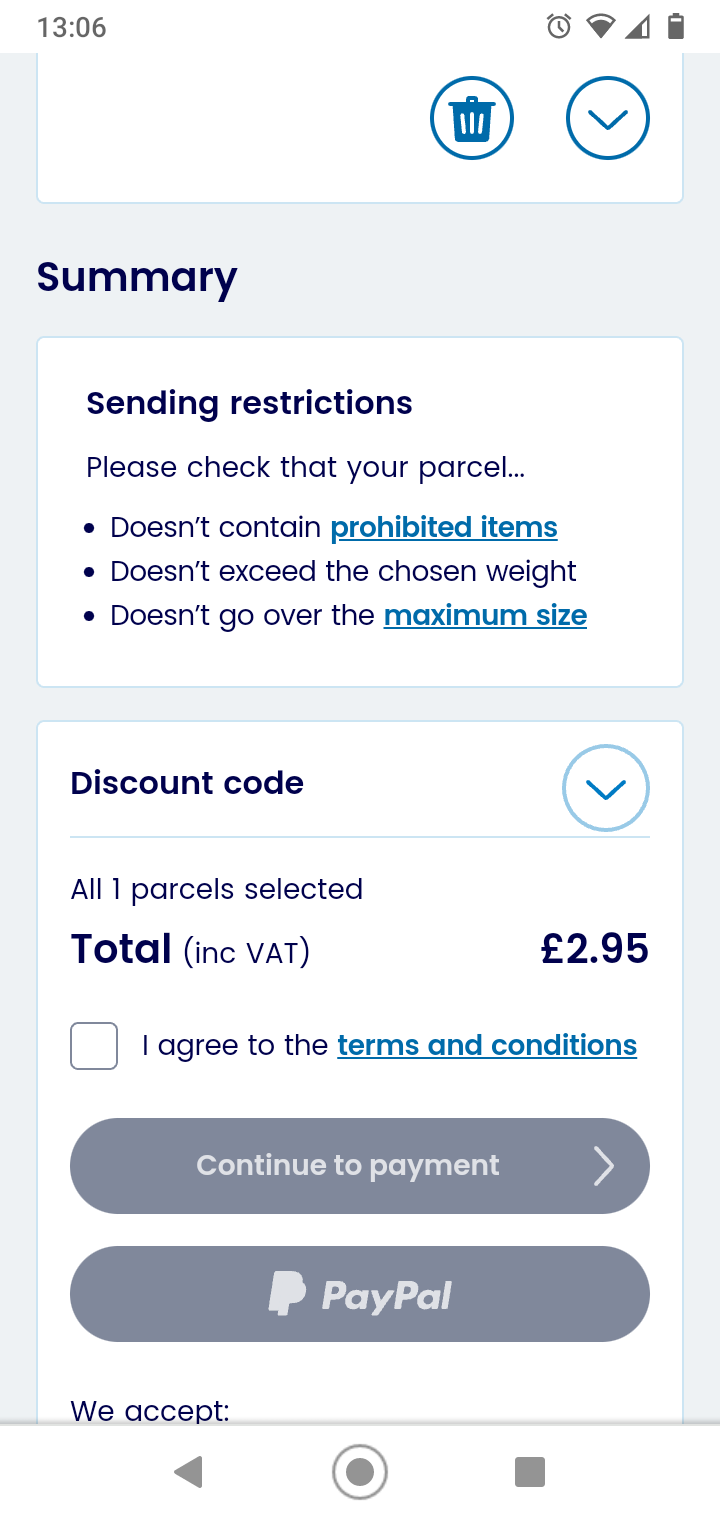Image resolution: width=720 pixels, height=1520 pixels.
Task: Tap the £2.95 total price
Action: tap(595, 949)
